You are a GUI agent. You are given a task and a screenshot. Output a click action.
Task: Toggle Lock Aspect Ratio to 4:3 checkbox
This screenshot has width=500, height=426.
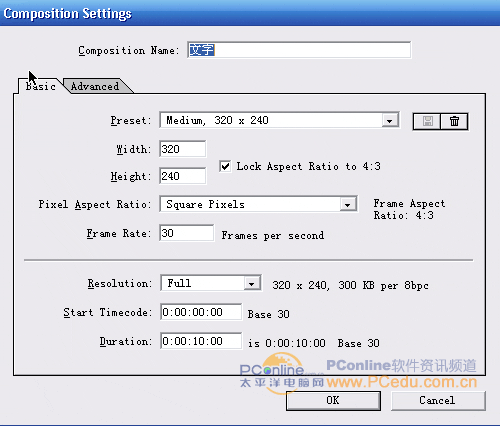[225, 166]
